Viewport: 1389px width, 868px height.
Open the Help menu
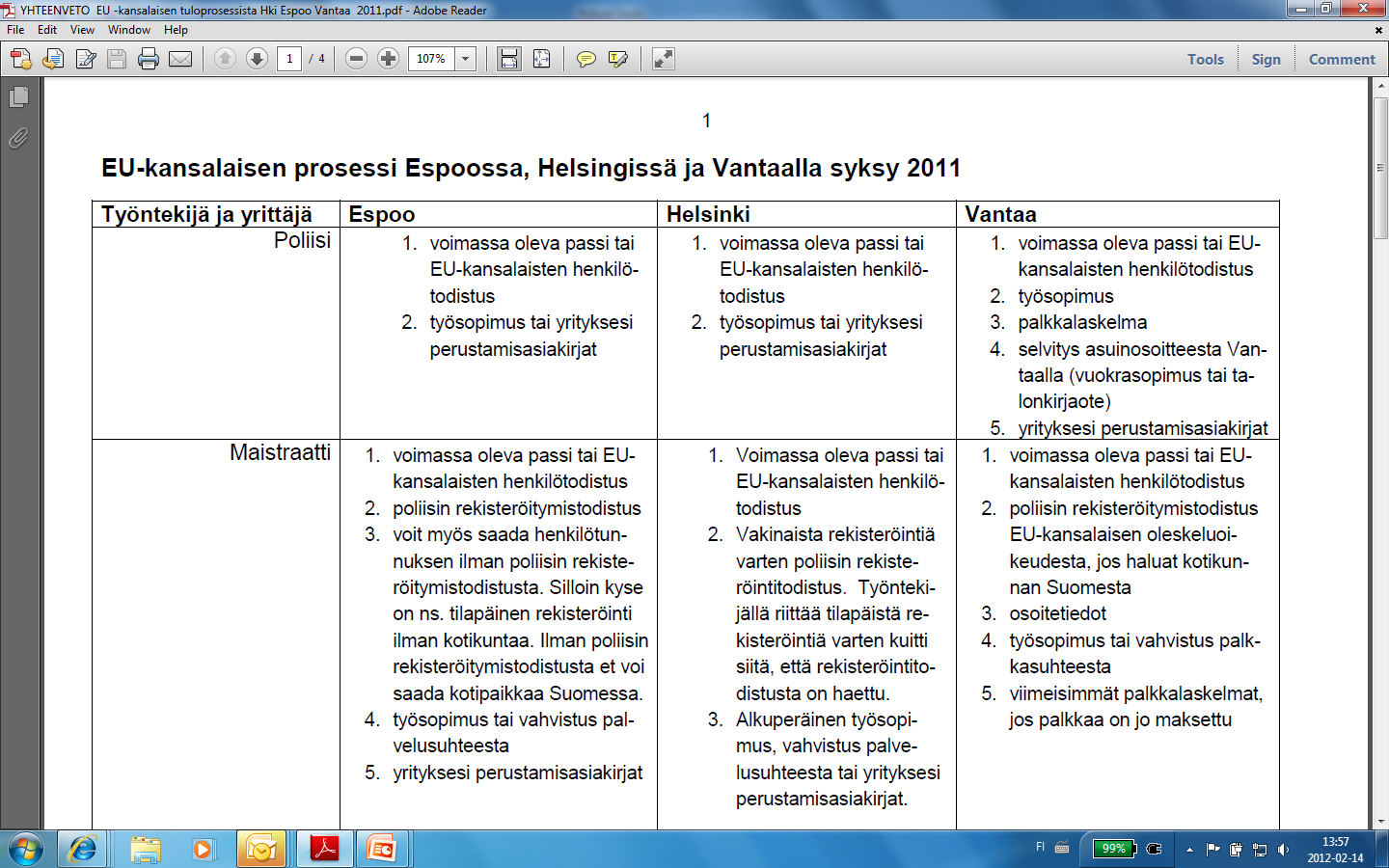click(176, 30)
